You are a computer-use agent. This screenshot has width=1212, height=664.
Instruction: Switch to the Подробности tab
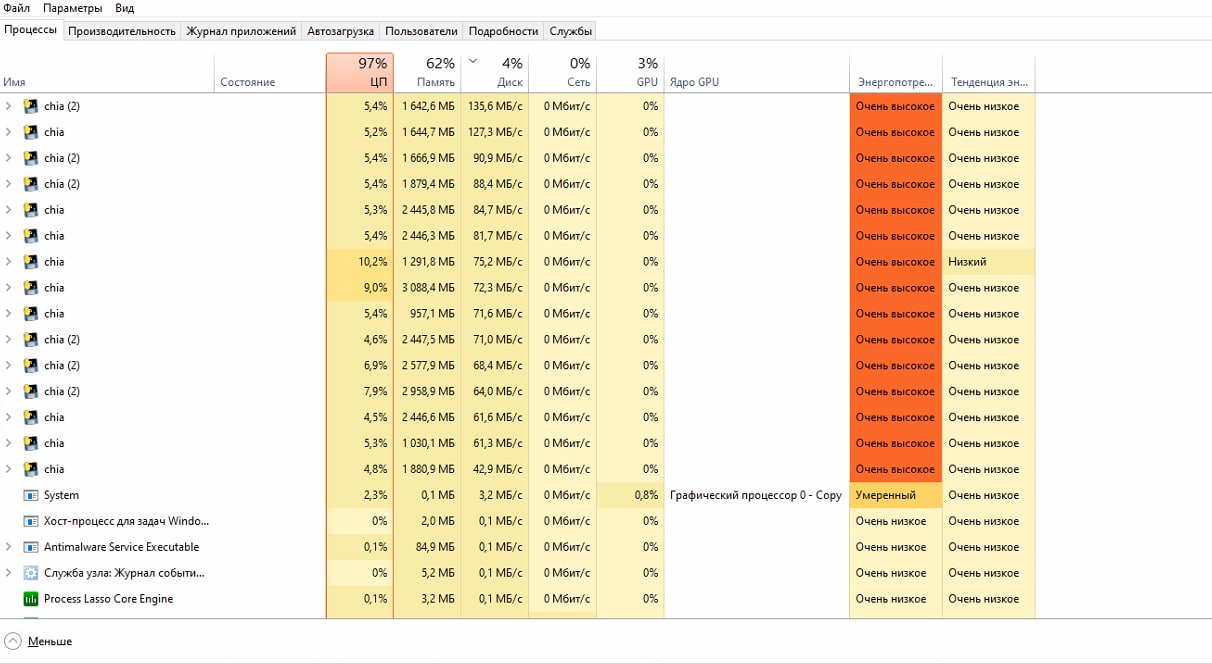pos(504,31)
